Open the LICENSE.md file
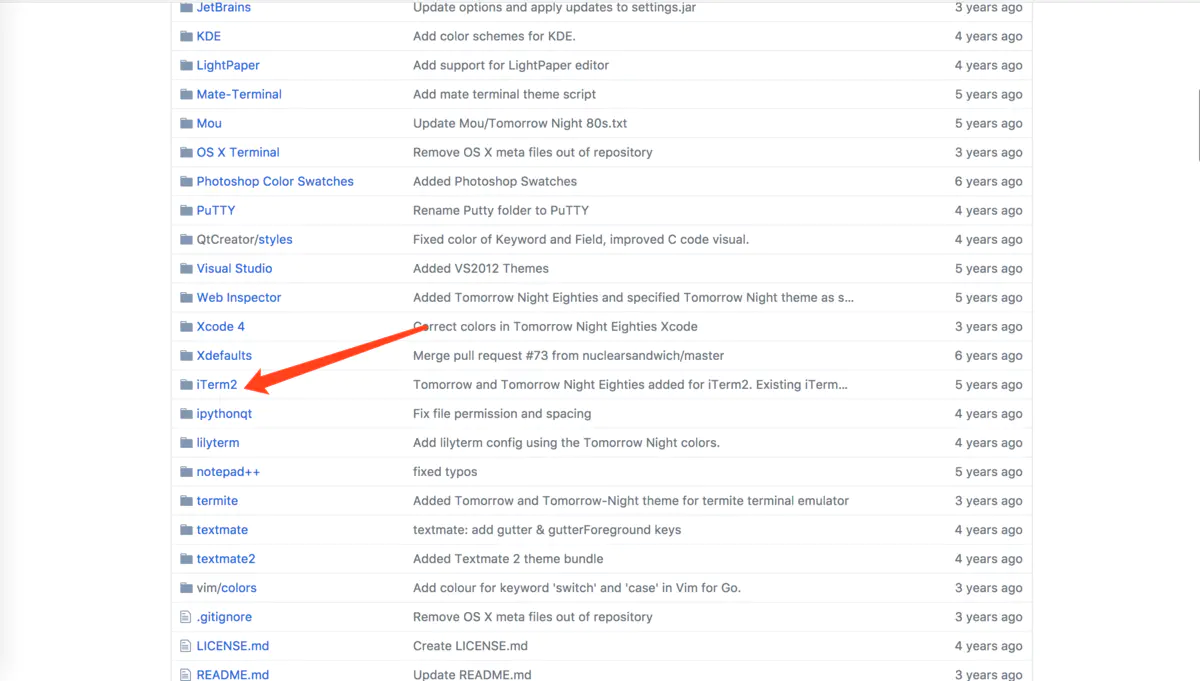1200x681 pixels. (x=233, y=646)
